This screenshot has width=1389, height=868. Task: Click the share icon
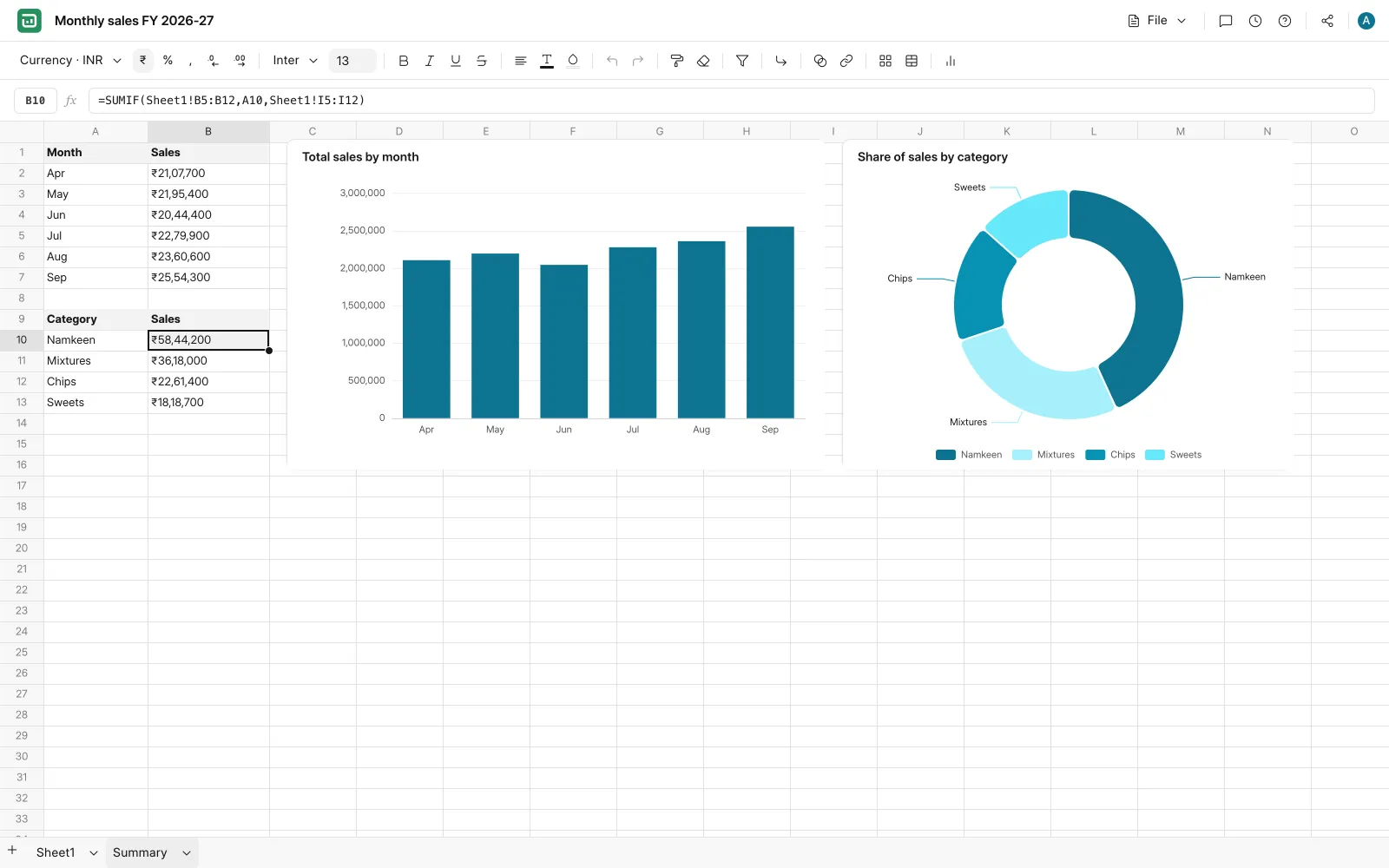[1327, 21]
